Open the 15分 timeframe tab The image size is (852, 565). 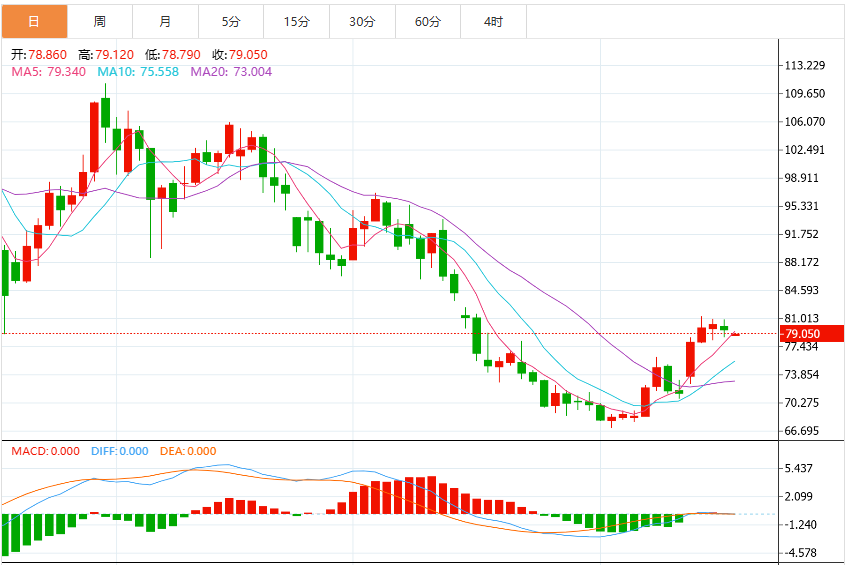pyautogui.click(x=297, y=22)
